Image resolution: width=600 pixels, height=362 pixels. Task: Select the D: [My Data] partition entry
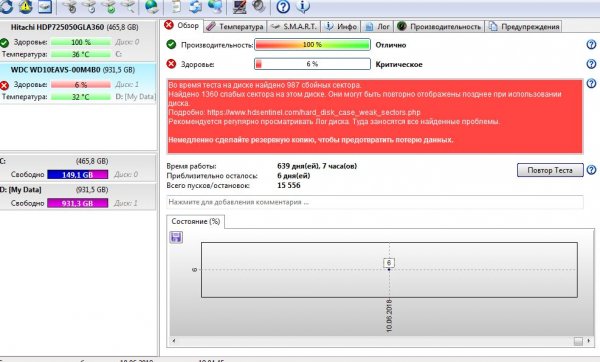[78, 196]
